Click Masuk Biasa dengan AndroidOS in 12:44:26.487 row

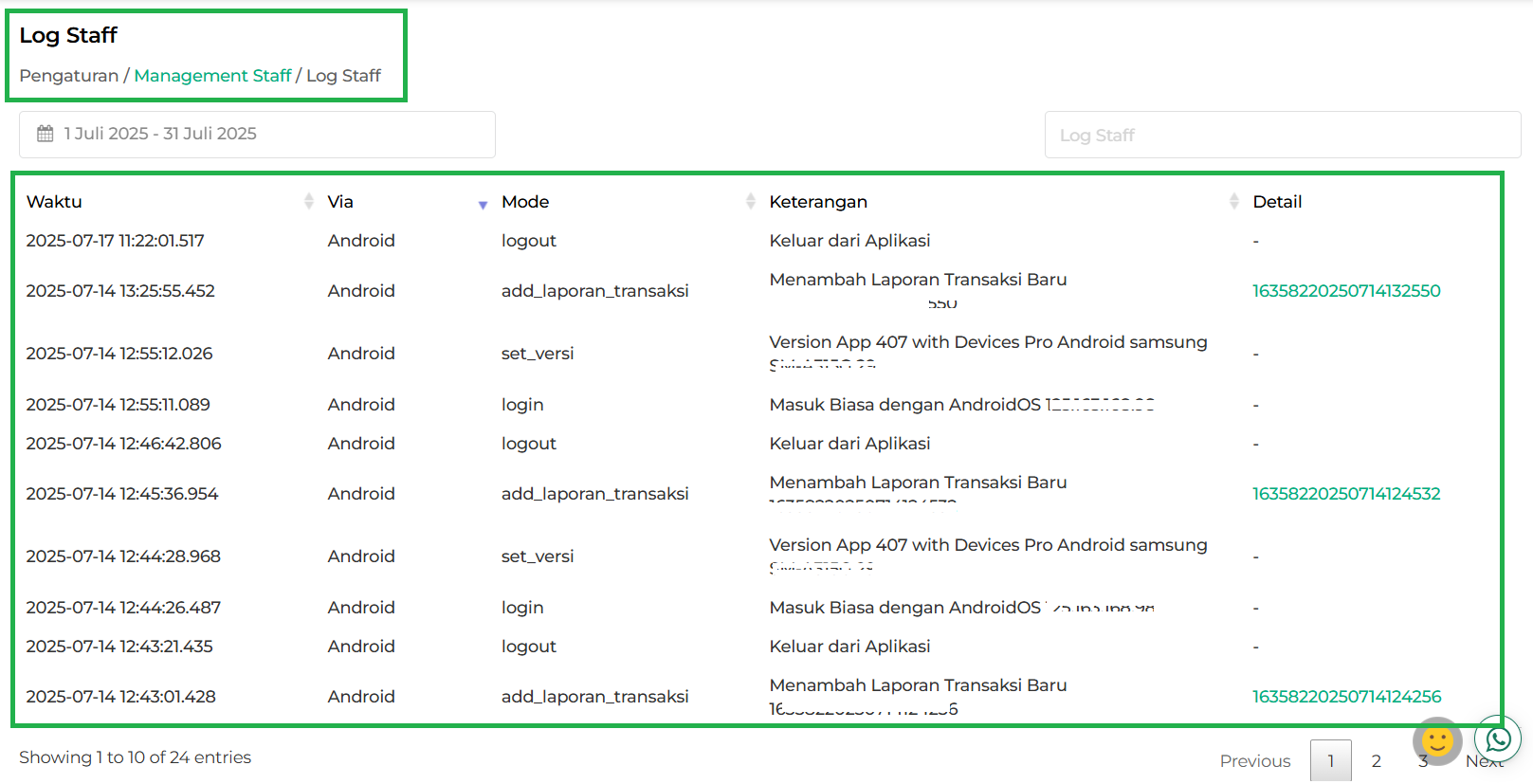tap(905, 608)
